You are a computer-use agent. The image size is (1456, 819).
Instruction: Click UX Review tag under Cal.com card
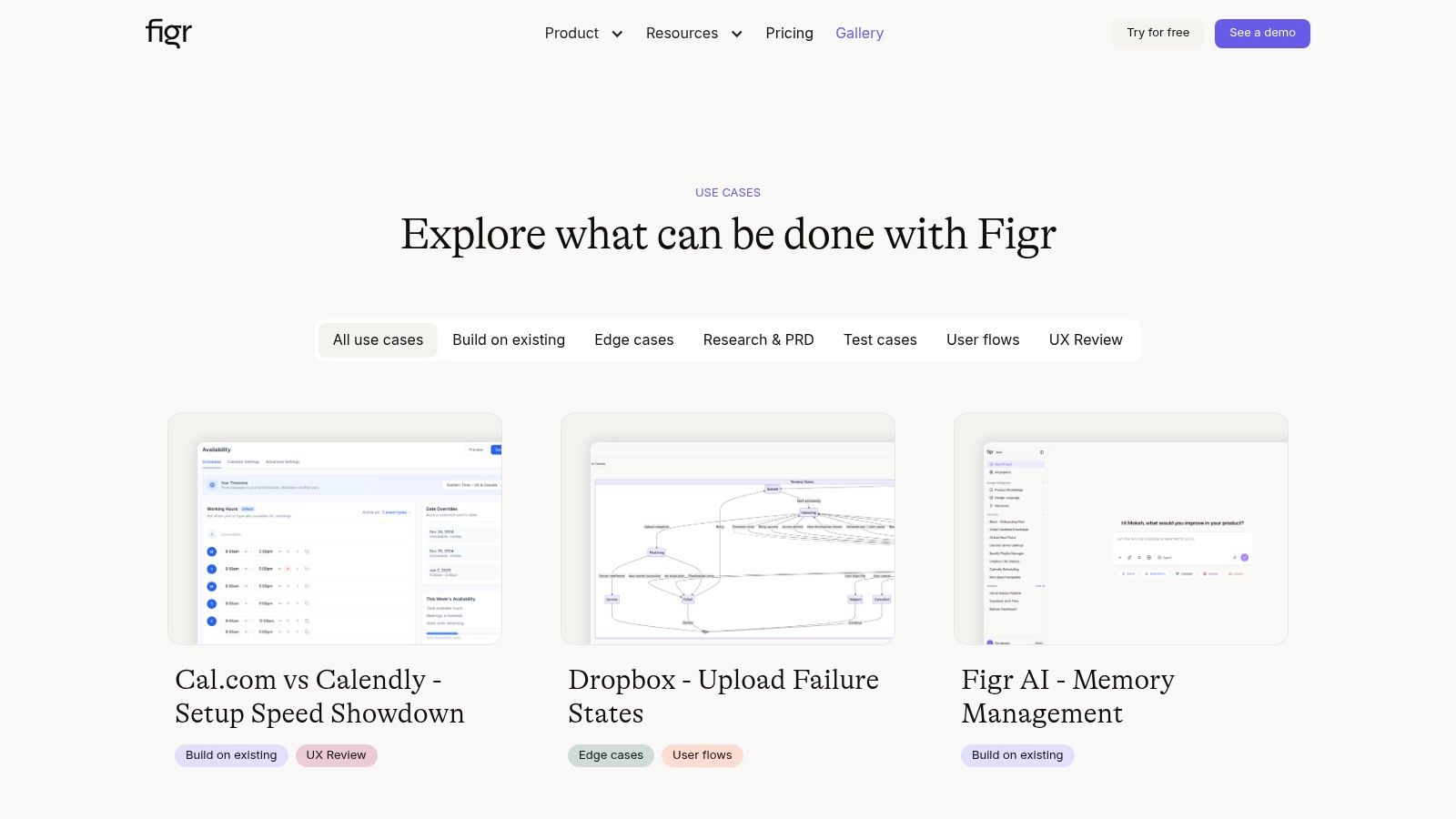coord(336,755)
